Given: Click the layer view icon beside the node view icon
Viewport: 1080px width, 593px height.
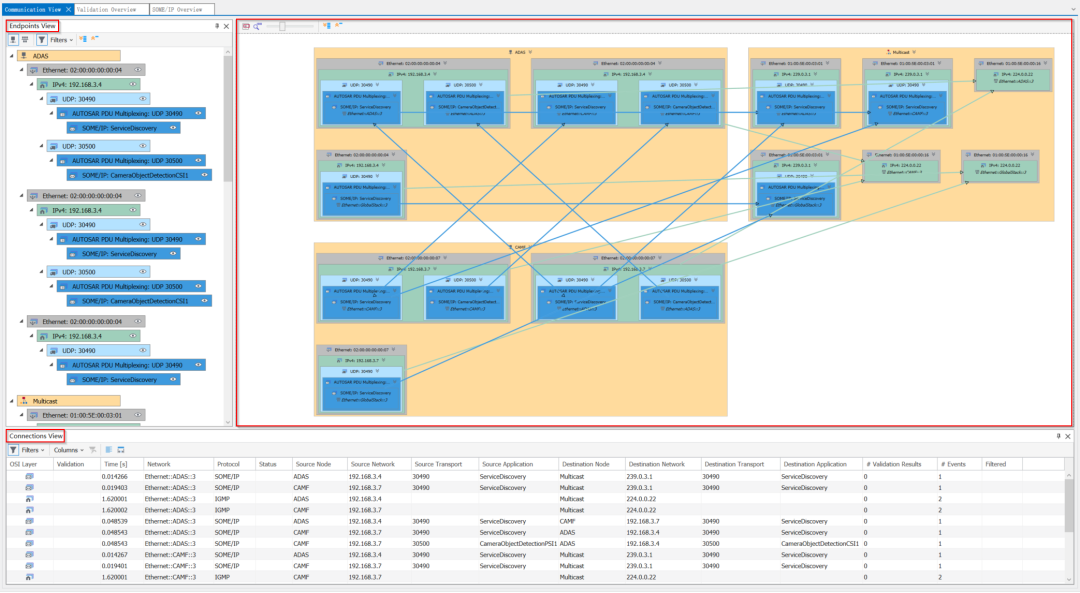Looking at the screenshot, I should click(x=25, y=40).
